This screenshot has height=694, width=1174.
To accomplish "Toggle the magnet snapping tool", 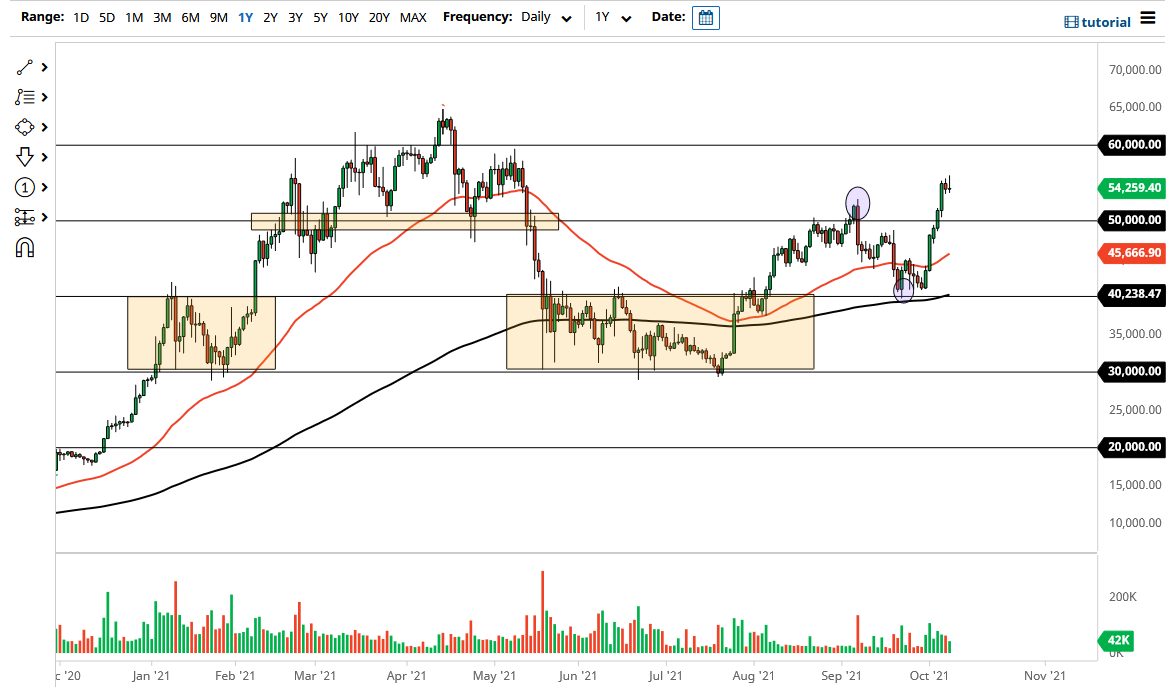I will (25, 247).
